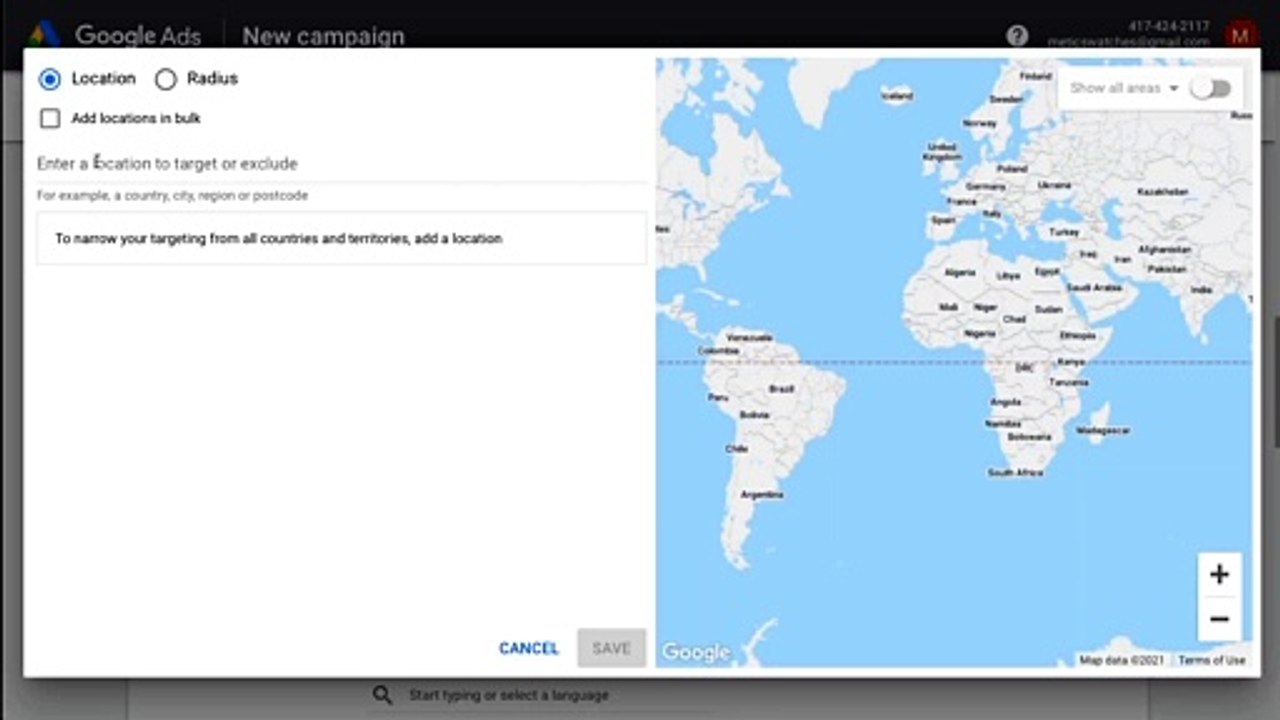The image size is (1280, 720).
Task: Click Brazil label on the map
Action: coord(781,389)
